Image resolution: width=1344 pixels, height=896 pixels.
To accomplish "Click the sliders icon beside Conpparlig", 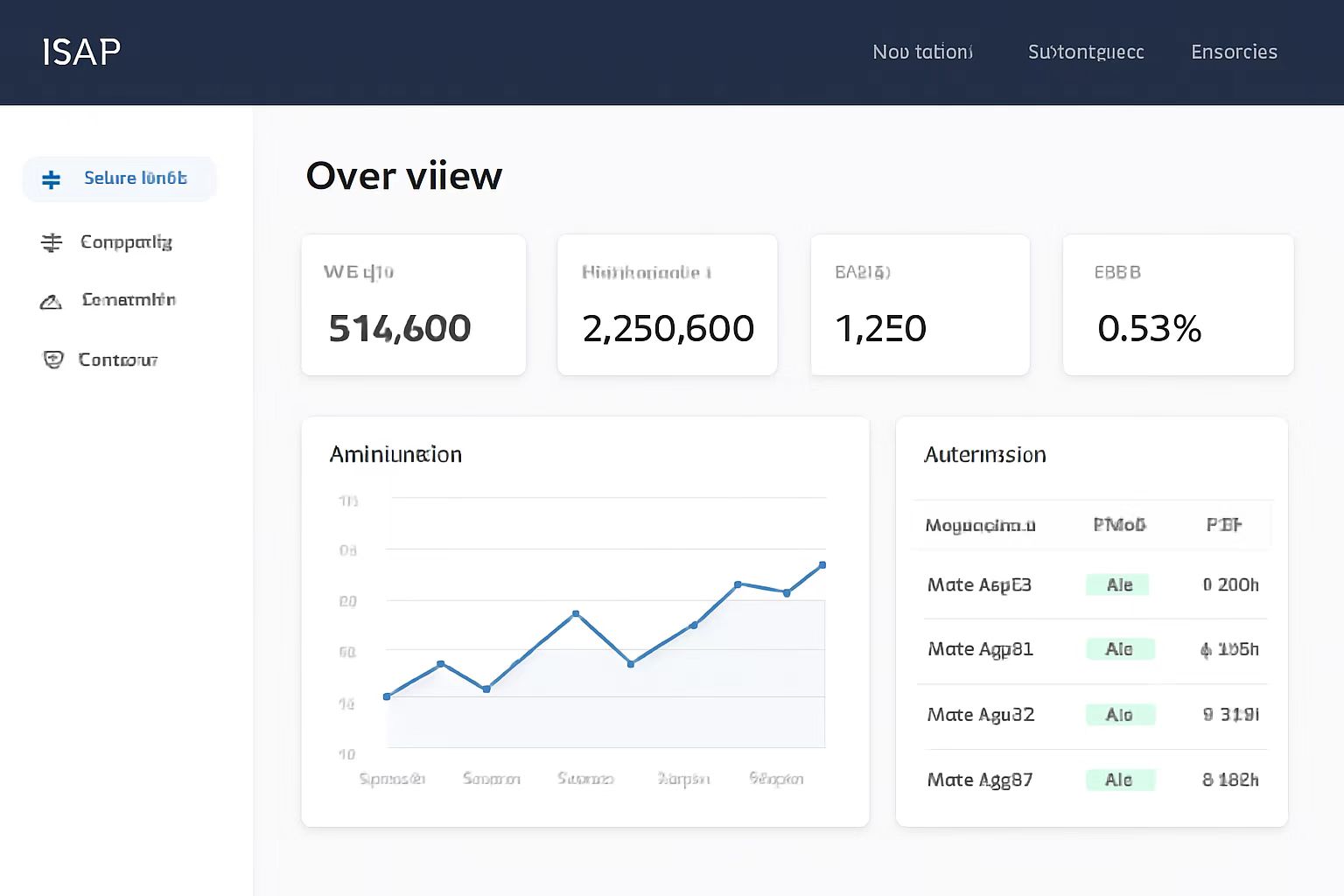I will (52, 242).
